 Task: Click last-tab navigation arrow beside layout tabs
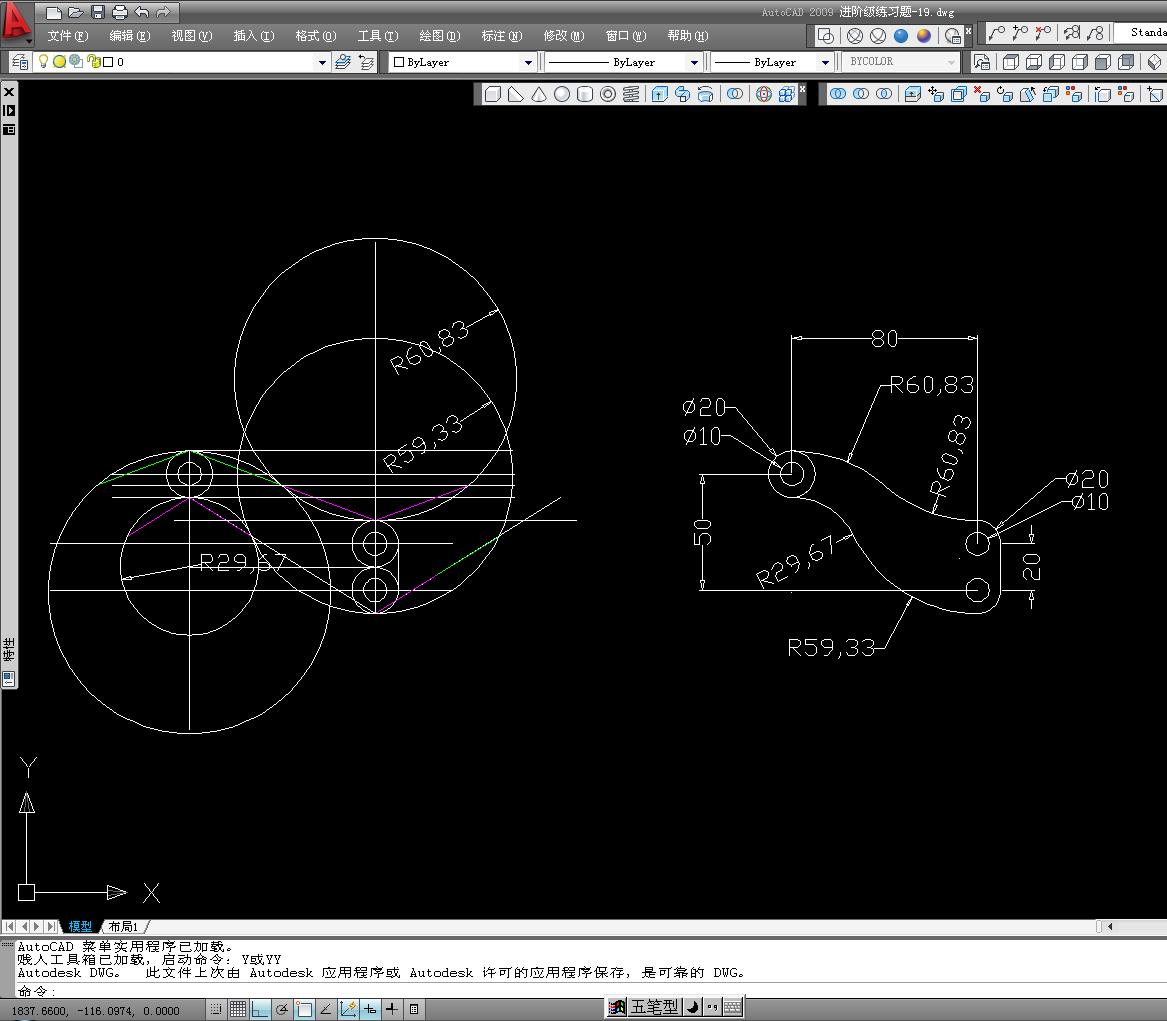click(51, 926)
